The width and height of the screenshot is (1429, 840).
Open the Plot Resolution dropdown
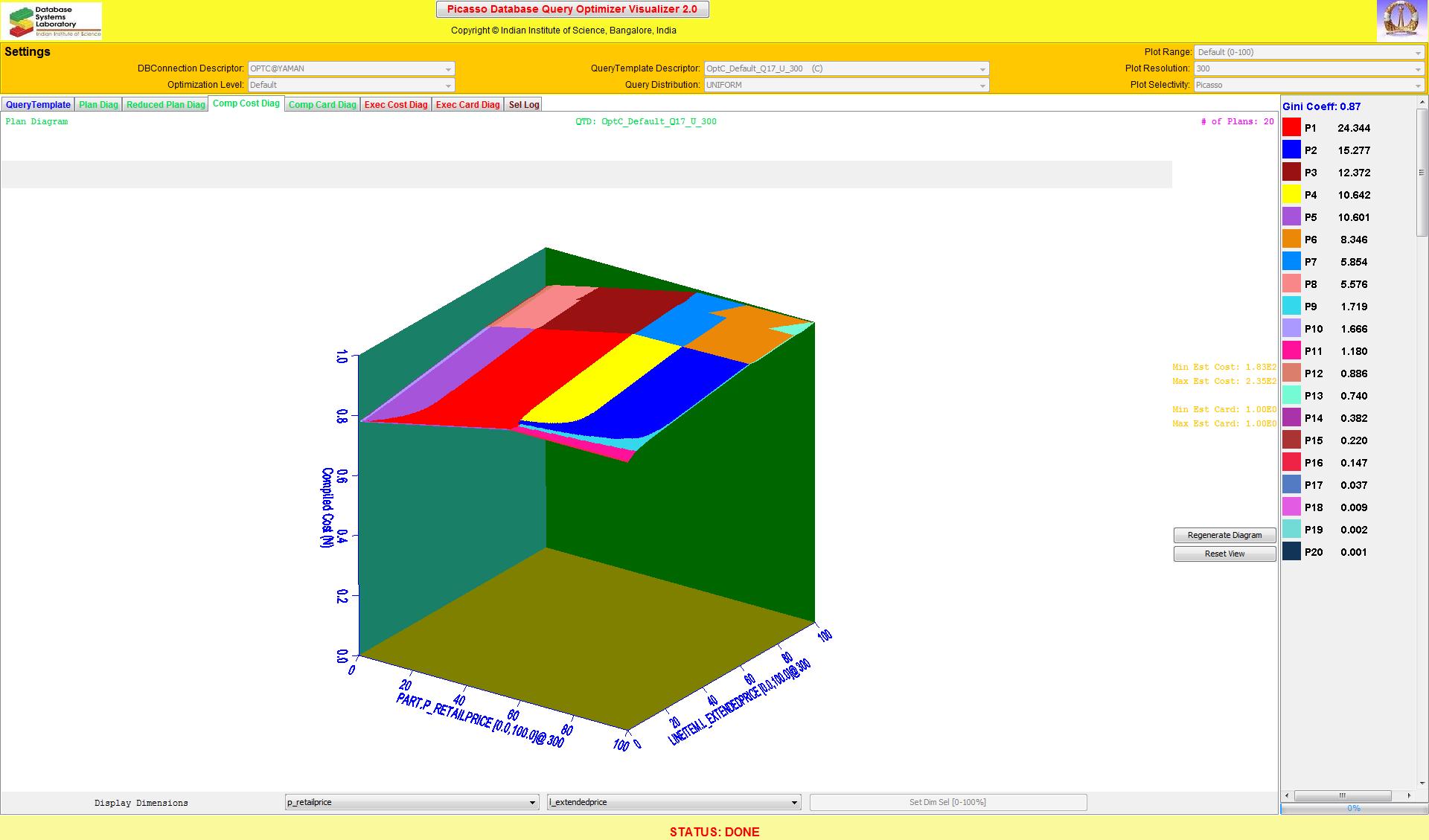1309,68
